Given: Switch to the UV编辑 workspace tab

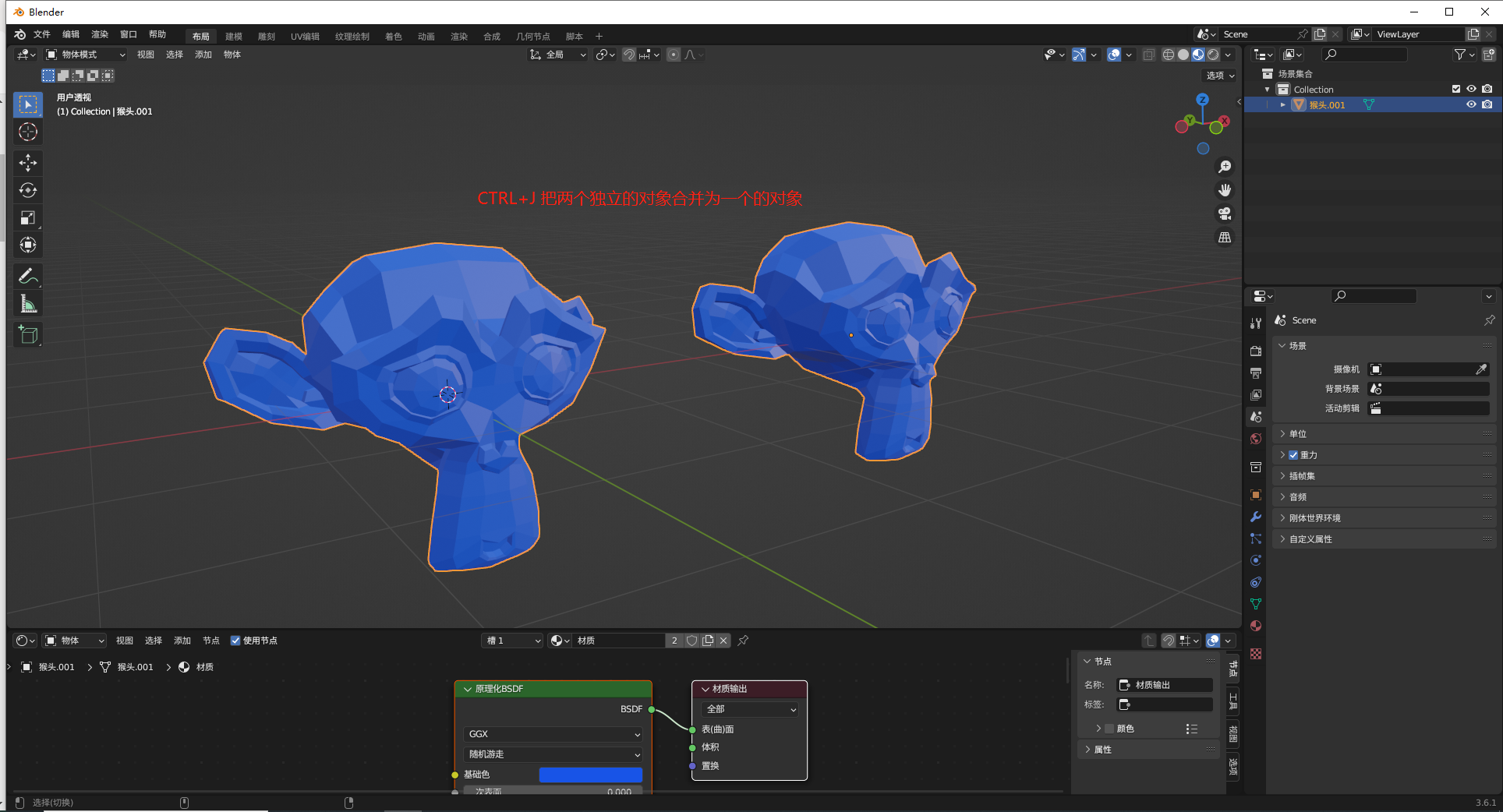Looking at the screenshot, I should click(305, 37).
